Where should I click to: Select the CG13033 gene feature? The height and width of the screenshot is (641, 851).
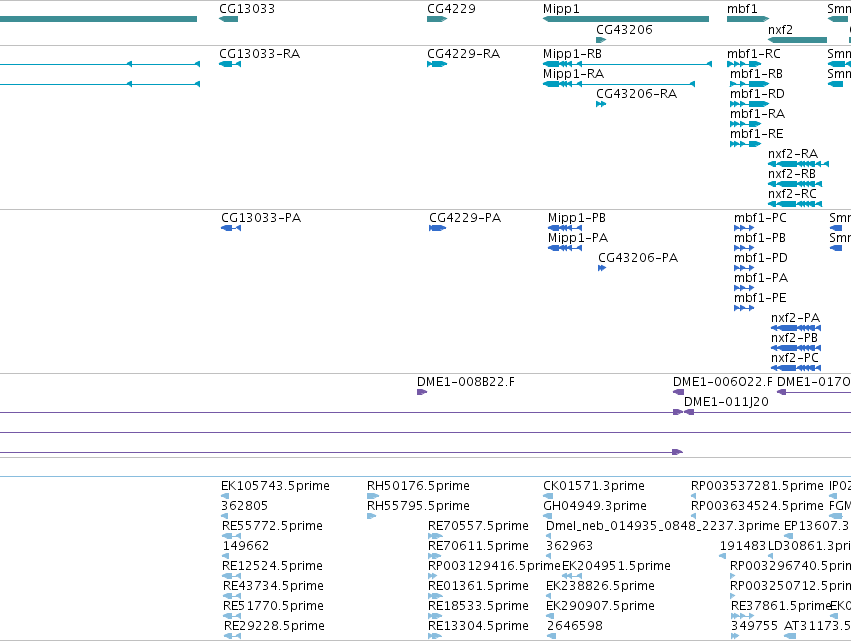(x=228, y=19)
